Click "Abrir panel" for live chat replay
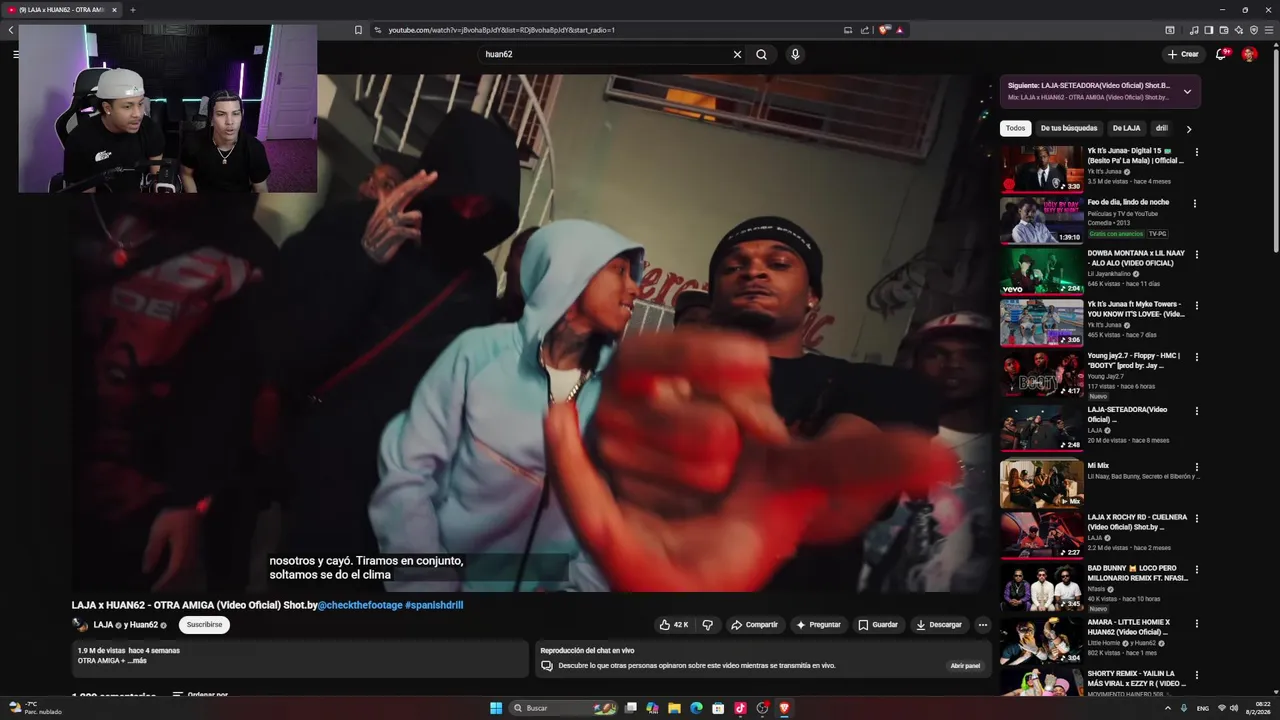This screenshot has height=720, width=1280. (965, 666)
